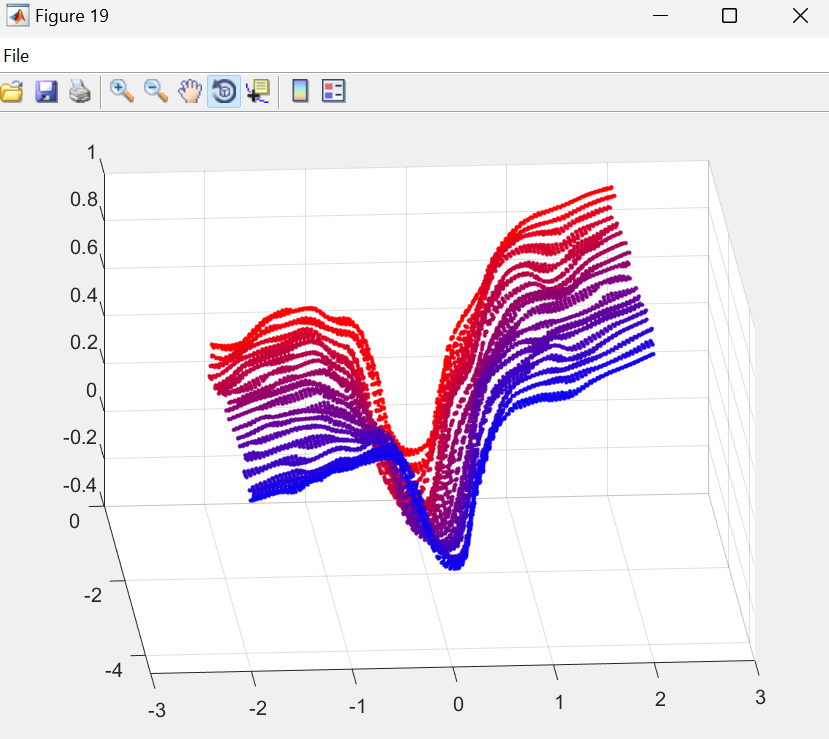829x739 pixels.
Task: Enable the Pan hand tool
Action: coord(190,92)
